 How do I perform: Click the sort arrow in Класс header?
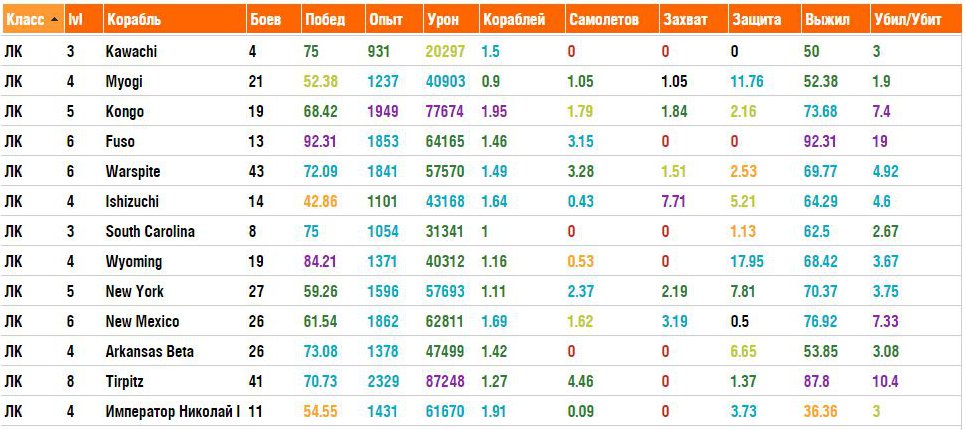point(54,20)
